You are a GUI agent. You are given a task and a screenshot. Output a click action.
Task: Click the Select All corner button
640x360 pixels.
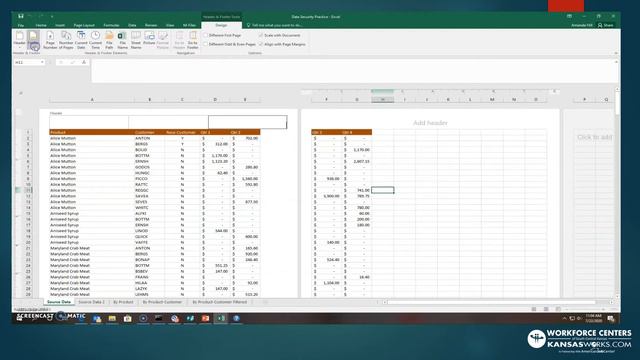[21, 93]
